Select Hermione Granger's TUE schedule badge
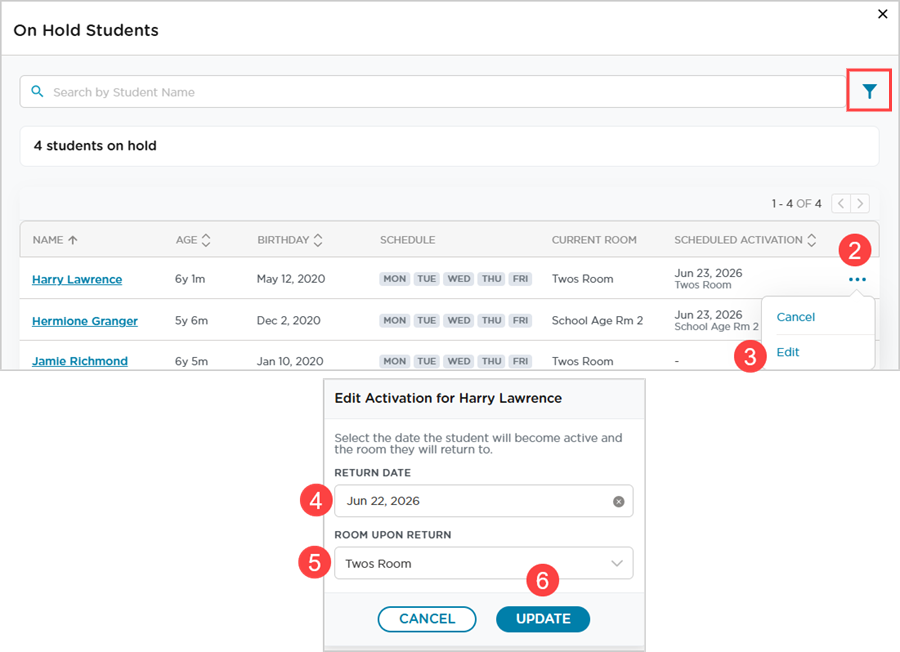The height and width of the screenshot is (652, 900). pos(426,320)
